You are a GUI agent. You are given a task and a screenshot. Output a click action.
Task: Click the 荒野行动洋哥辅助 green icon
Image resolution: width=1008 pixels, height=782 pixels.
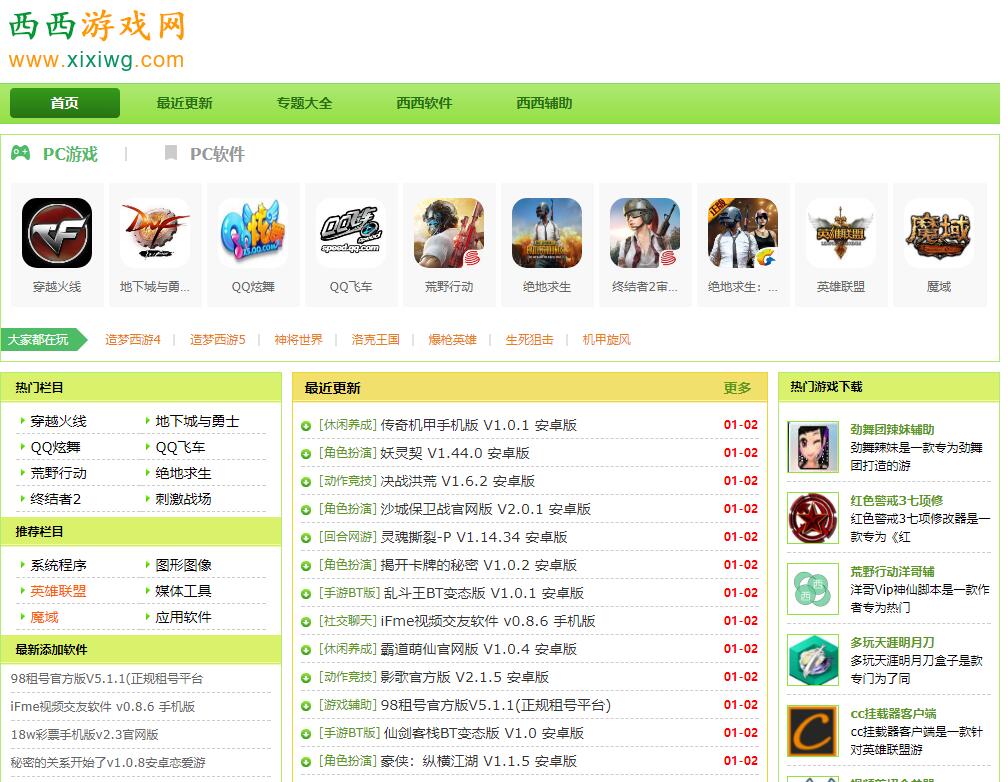813,589
